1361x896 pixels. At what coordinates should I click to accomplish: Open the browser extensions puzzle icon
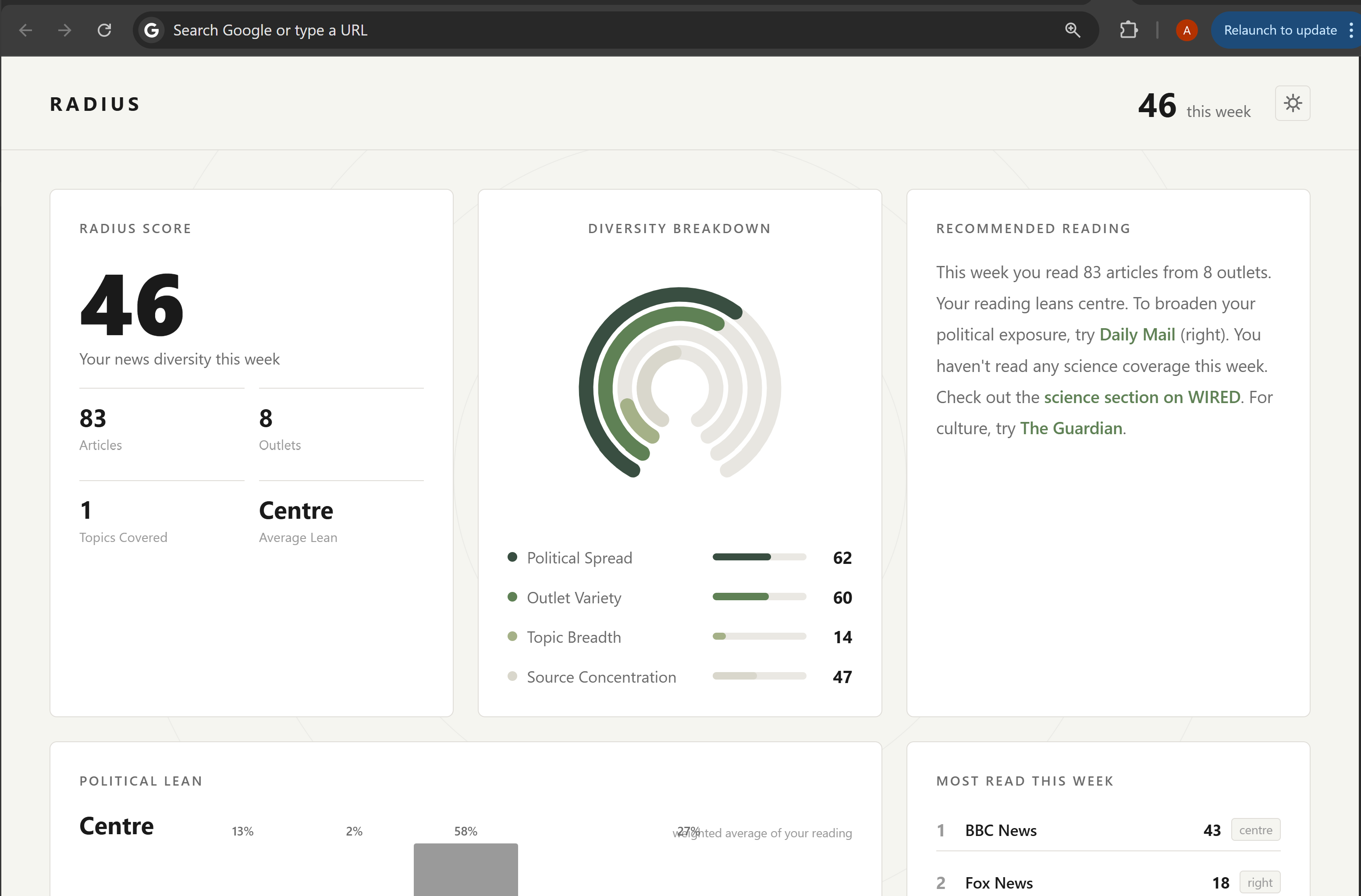1128,30
